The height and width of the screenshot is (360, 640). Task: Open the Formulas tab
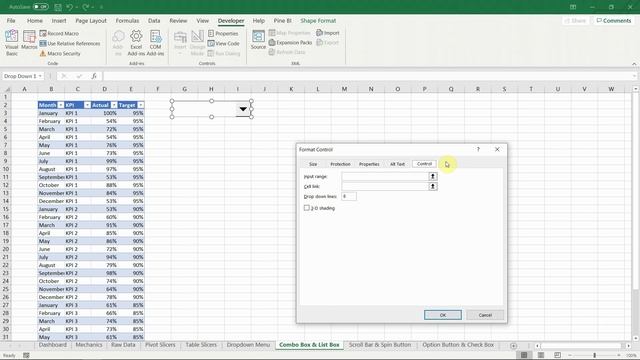tap(127, 20)
